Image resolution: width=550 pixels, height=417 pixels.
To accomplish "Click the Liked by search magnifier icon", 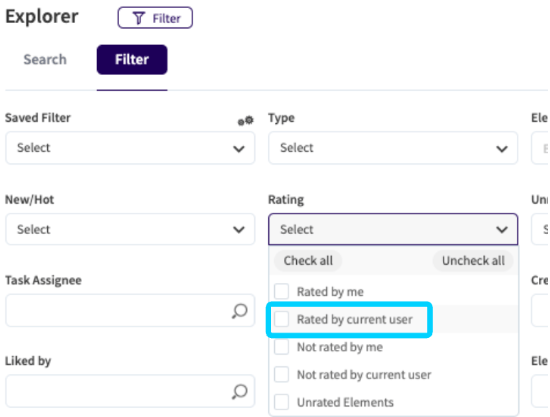I will pyautogui.click(x=240, y=391).
